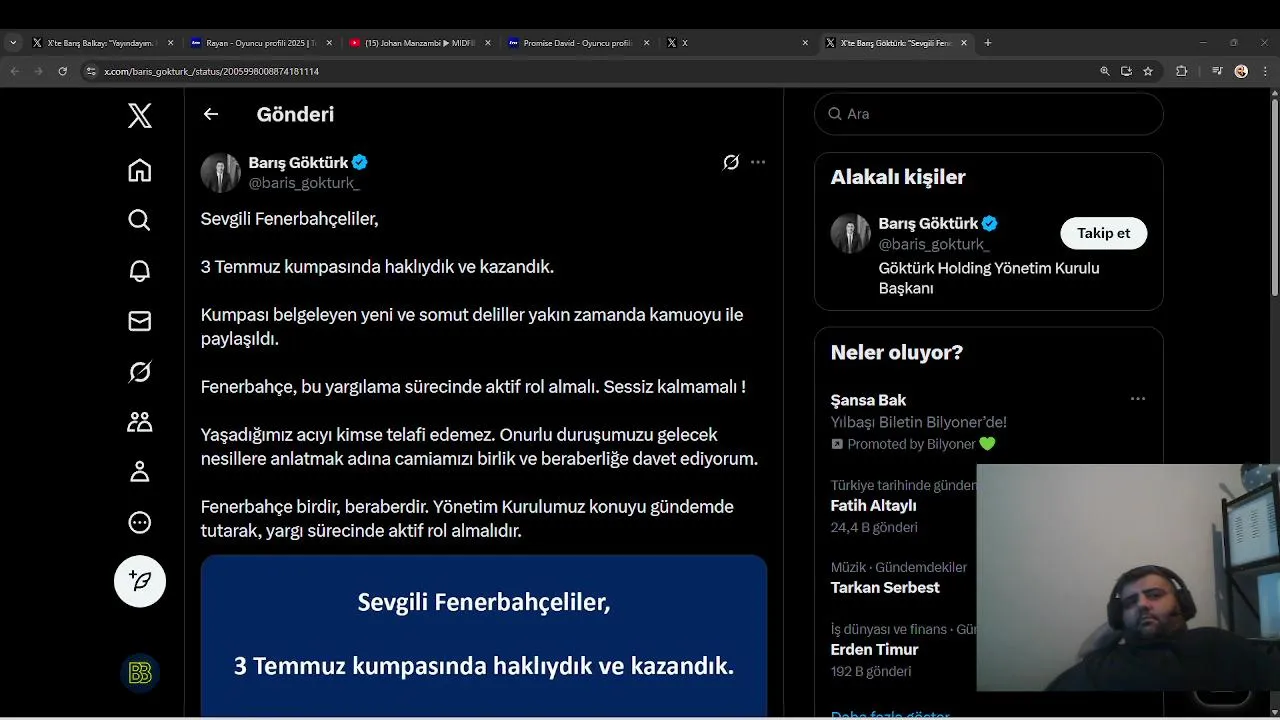Screen dimensions: 1280x720
Task: Open Profile icon in sidebar
Action: coord(140,472)
